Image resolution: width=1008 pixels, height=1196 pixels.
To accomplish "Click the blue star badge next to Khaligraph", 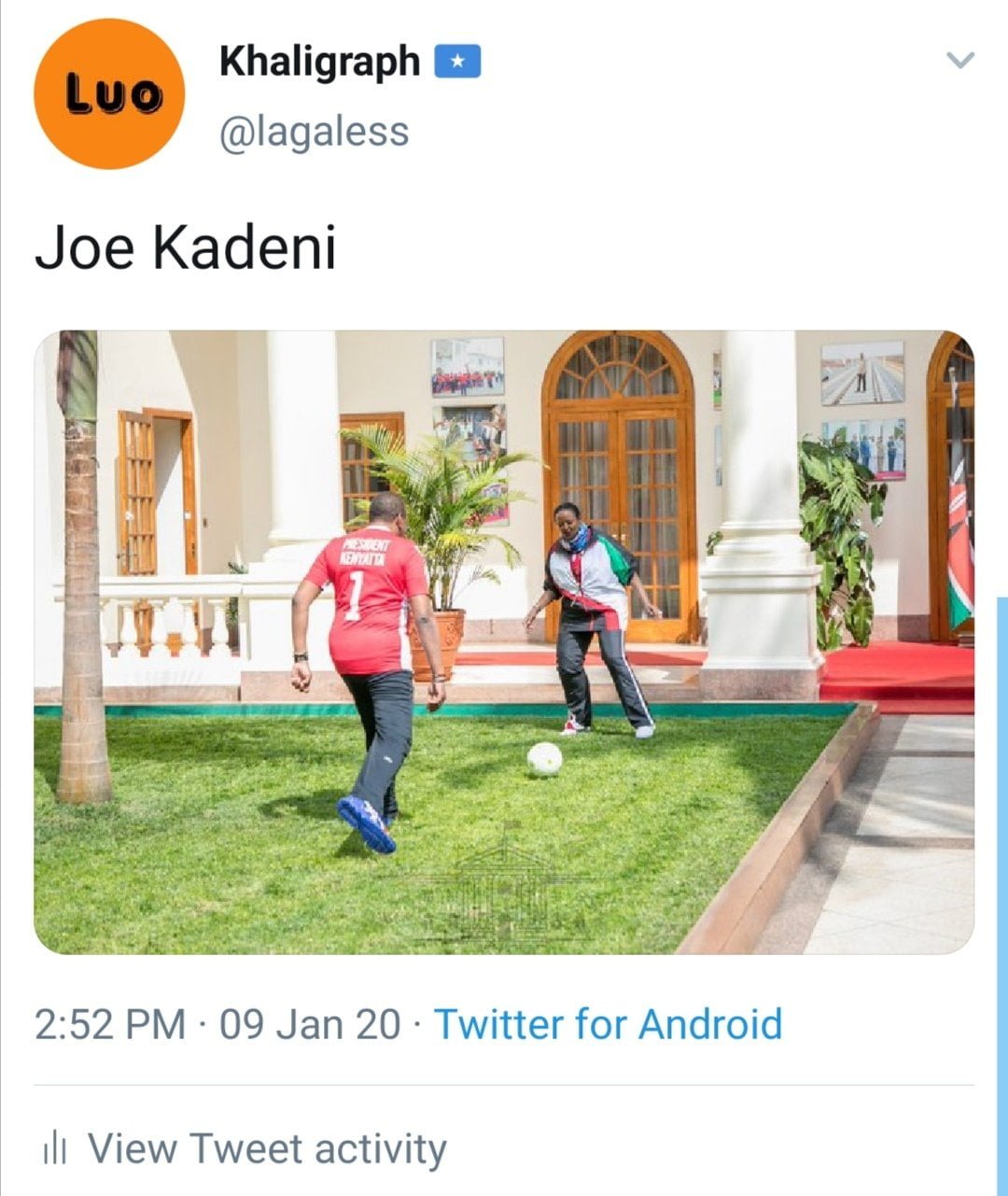I will pyautogui.click(x=457, y=62).
